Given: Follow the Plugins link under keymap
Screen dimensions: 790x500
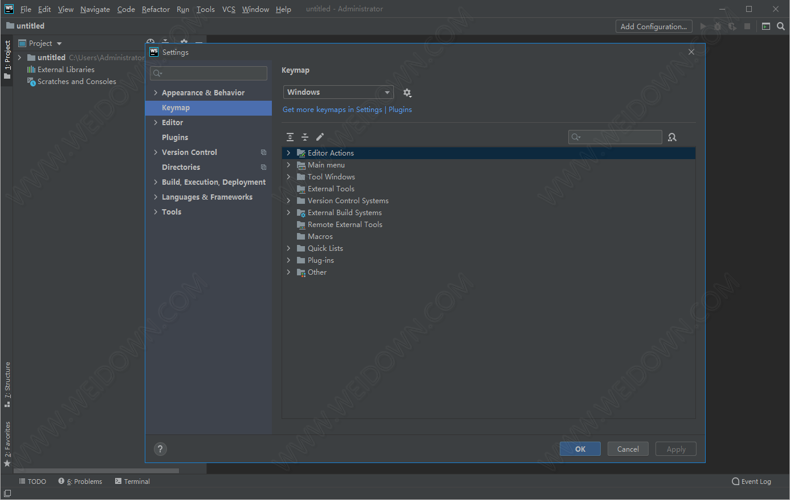Looking at the screenshot, I should (400, 109).
